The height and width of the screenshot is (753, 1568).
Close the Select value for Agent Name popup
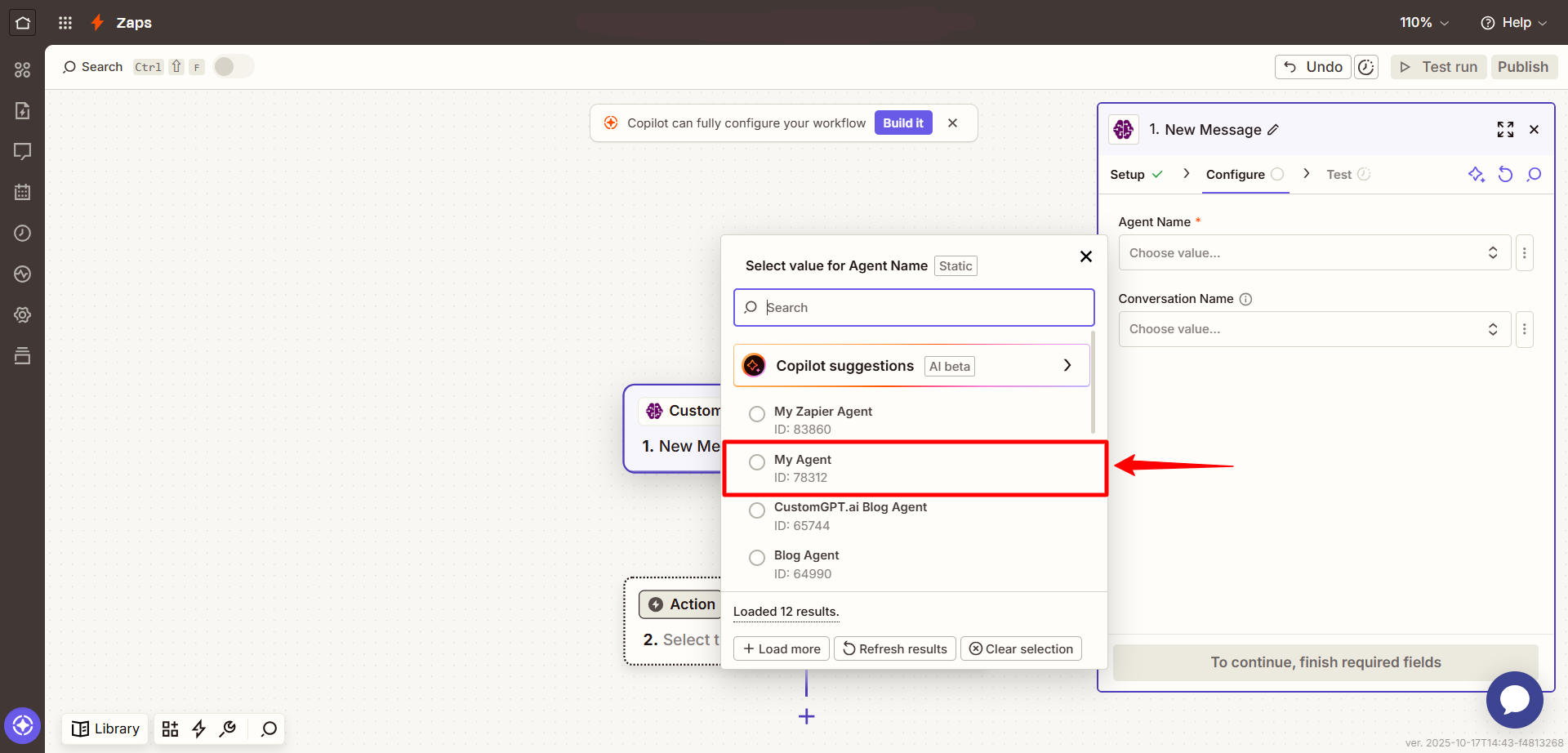point(1085,256)
